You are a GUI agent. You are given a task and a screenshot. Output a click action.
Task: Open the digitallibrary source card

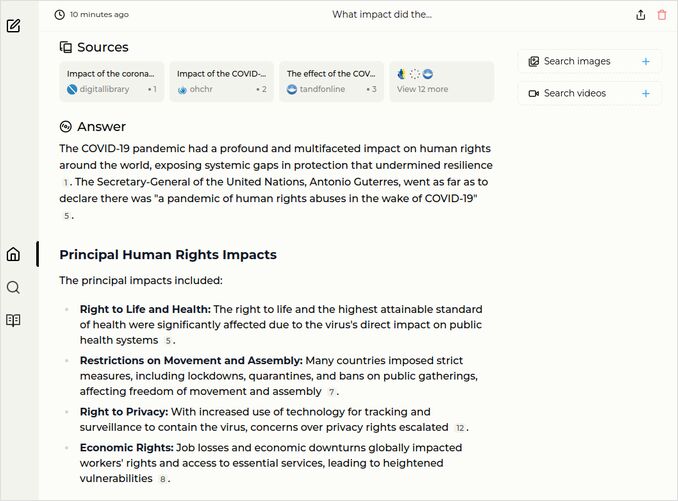click(x=111, y=81)
